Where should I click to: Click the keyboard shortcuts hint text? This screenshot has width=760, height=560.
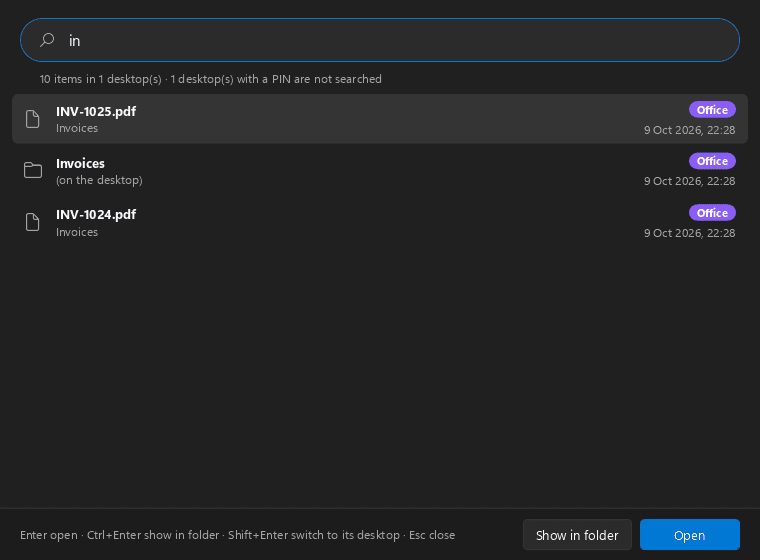tap(238, 535)
